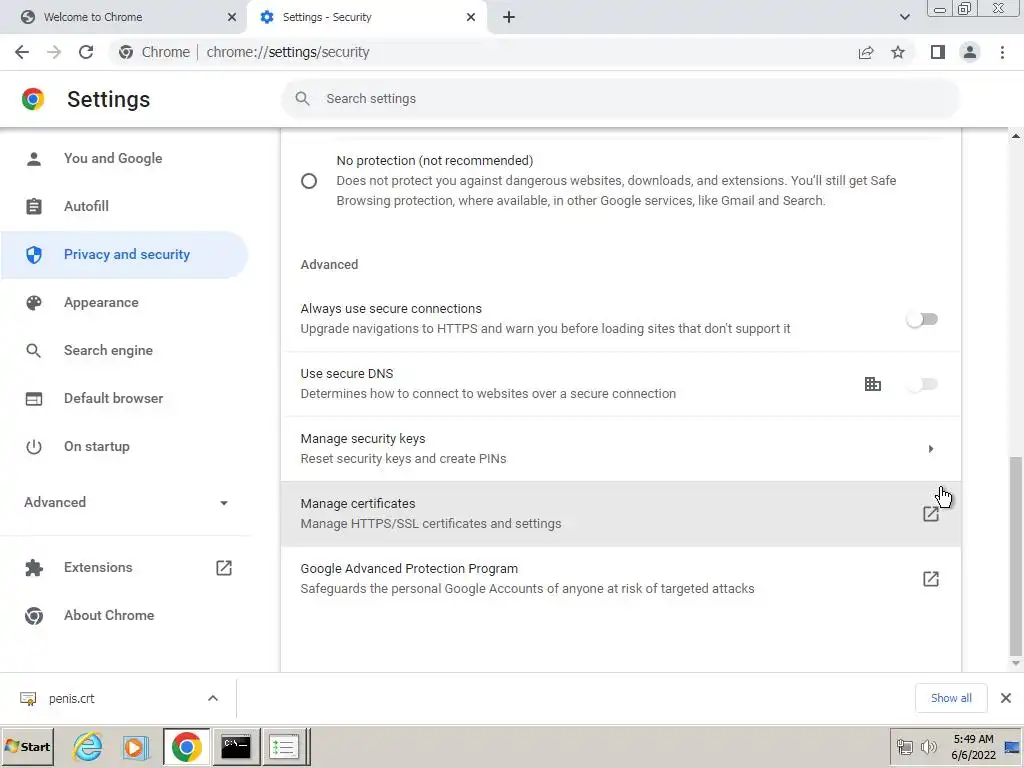The image size is (1024, 768).
Task: Switch to Welcome to Chrome tab
Action: coord(124,17)
